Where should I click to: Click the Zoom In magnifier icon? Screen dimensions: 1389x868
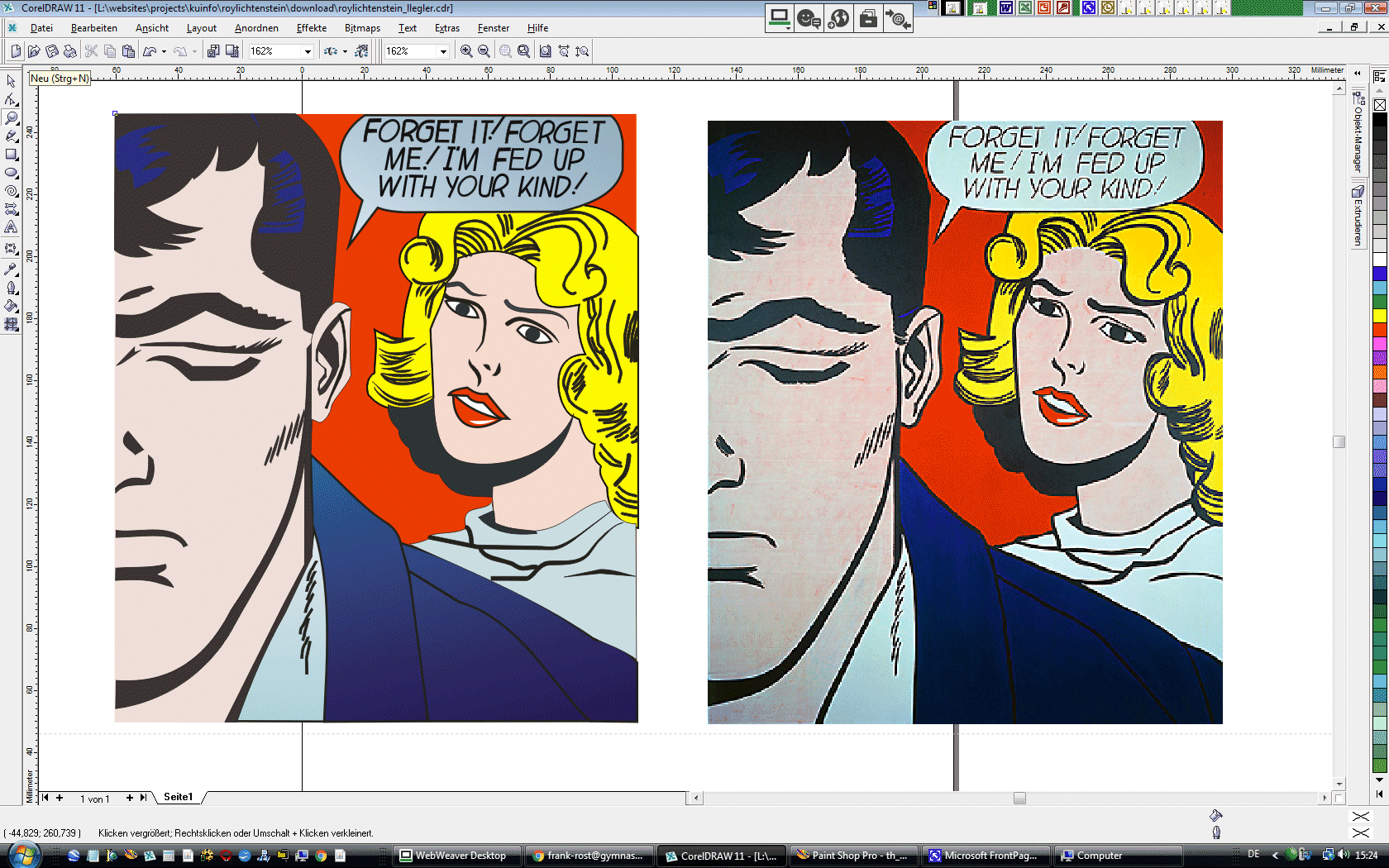tap(466, 51)
